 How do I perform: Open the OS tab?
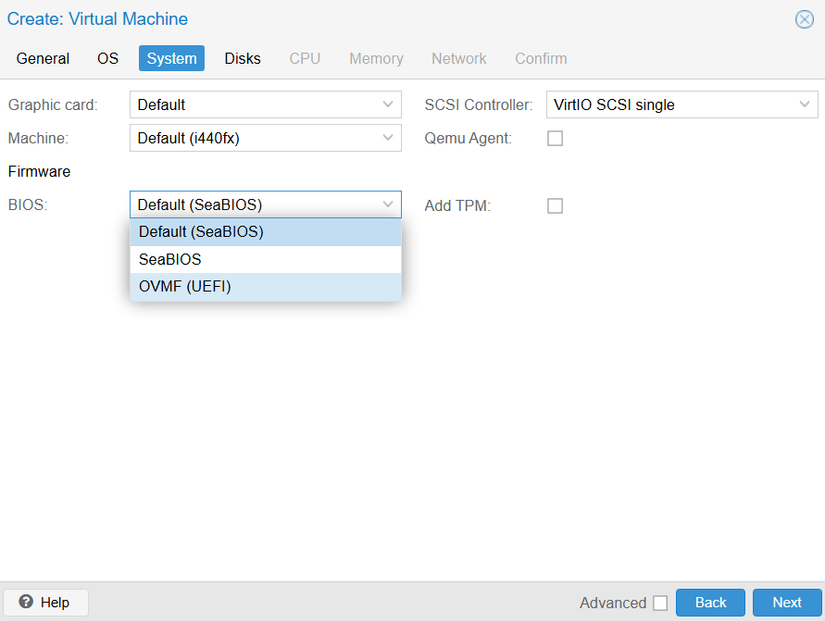pos(108,58)
